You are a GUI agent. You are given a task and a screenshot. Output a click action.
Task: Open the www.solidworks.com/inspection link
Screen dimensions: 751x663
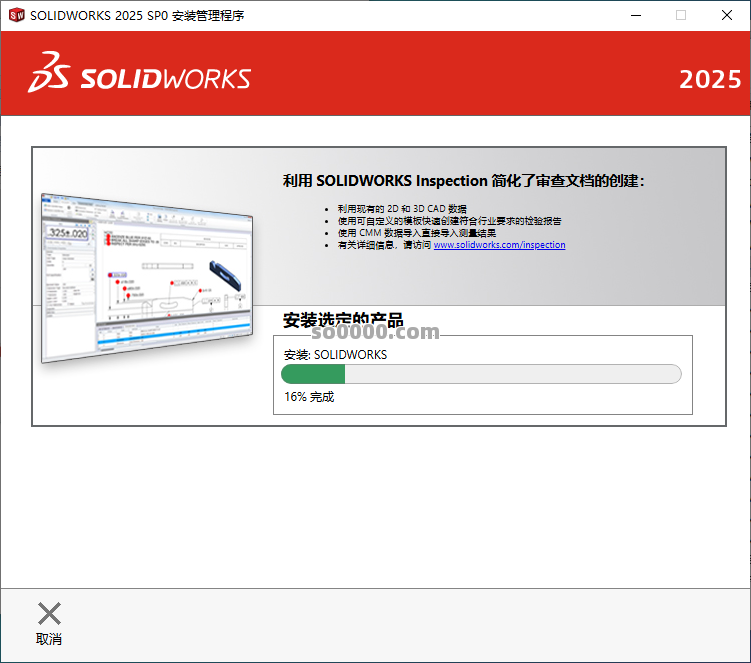[x=499, y=245]
